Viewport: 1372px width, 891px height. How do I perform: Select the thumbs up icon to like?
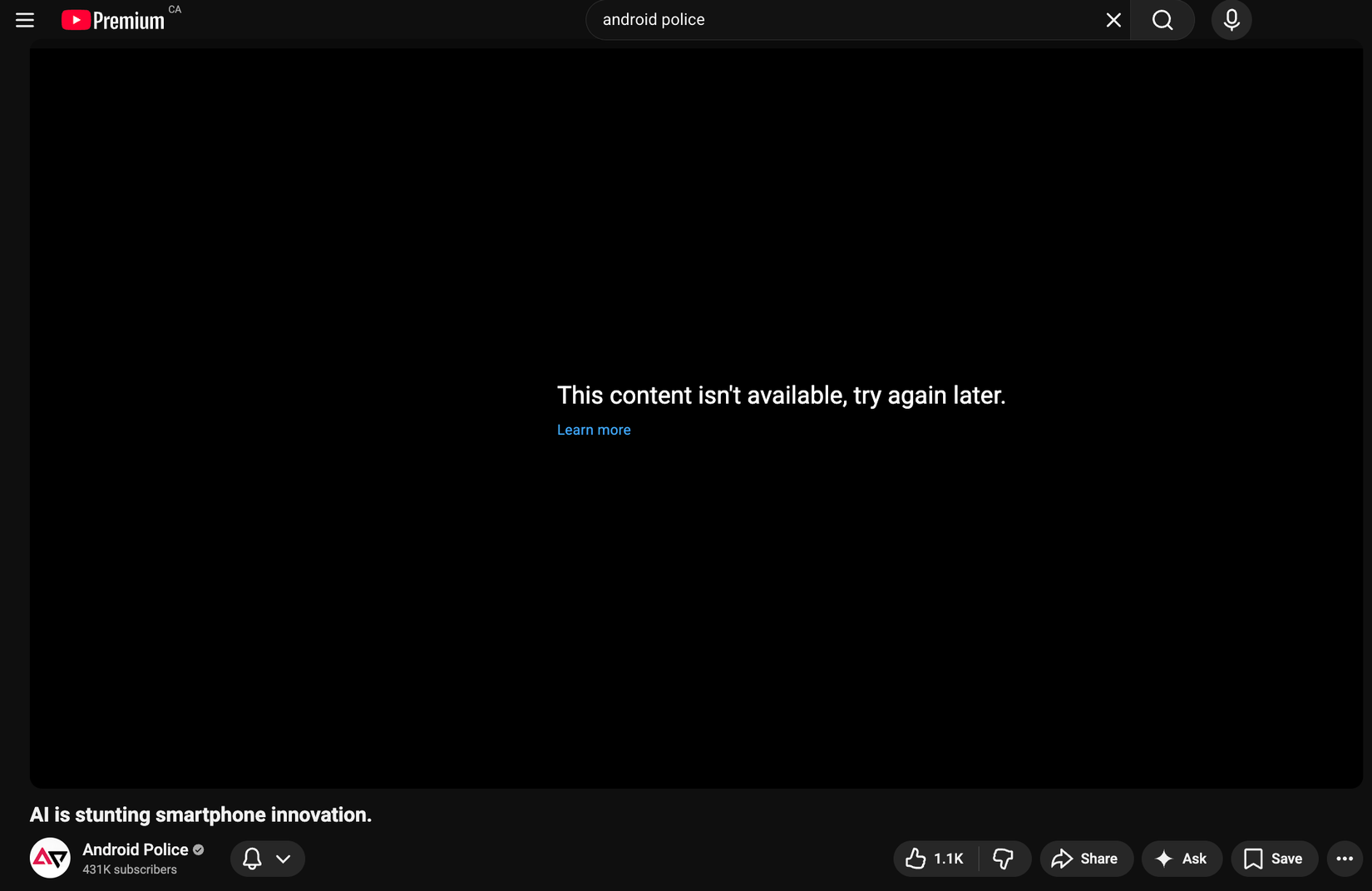[x=915, y=859]
